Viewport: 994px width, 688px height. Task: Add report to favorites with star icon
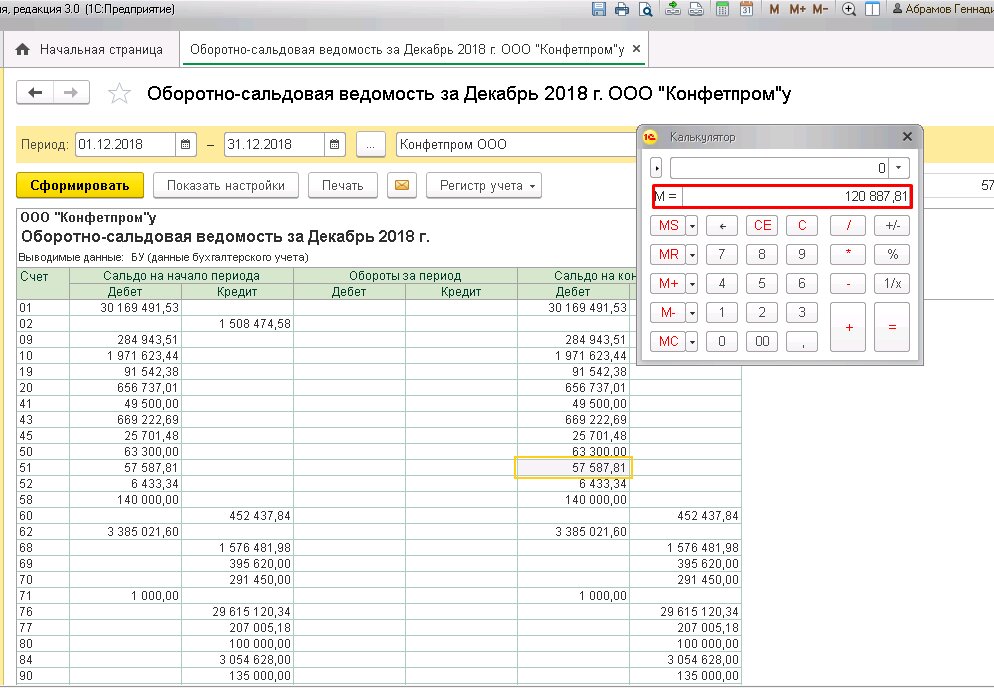point(119,93)
